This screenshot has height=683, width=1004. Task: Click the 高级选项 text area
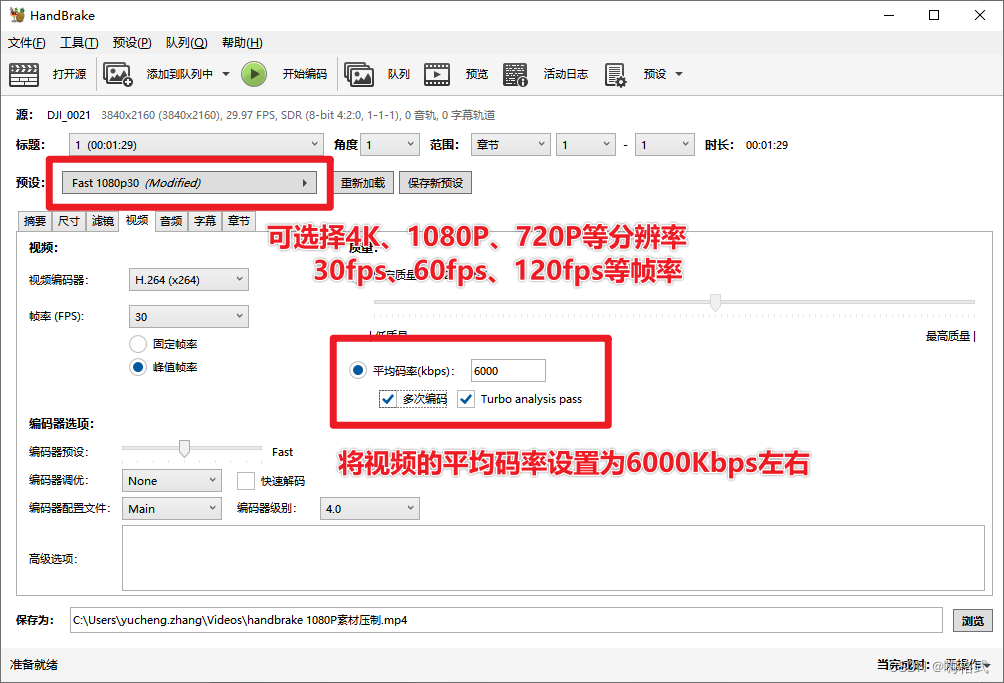pos(553,558)
